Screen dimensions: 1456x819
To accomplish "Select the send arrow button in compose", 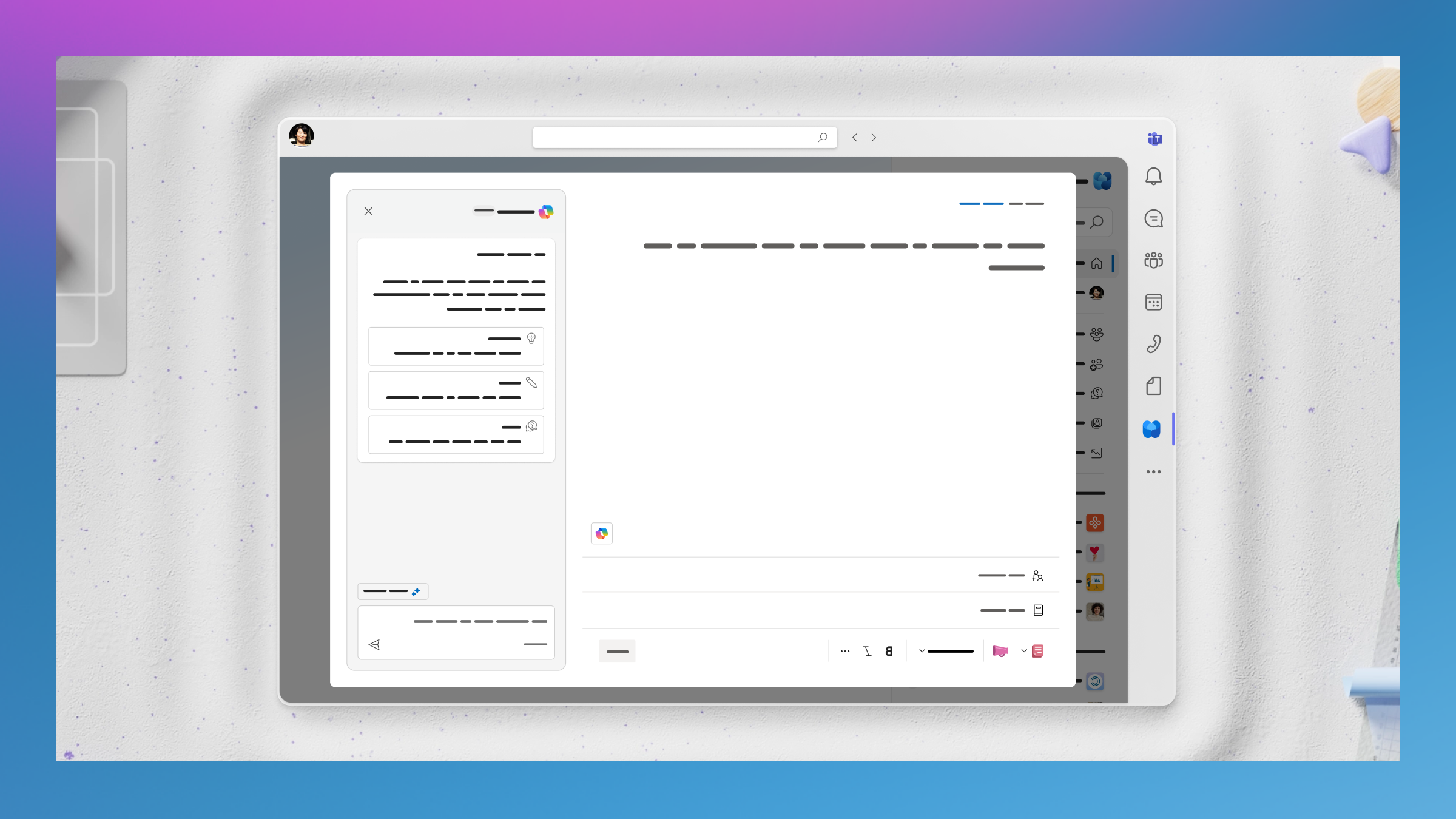I will (x=375, y=645).
